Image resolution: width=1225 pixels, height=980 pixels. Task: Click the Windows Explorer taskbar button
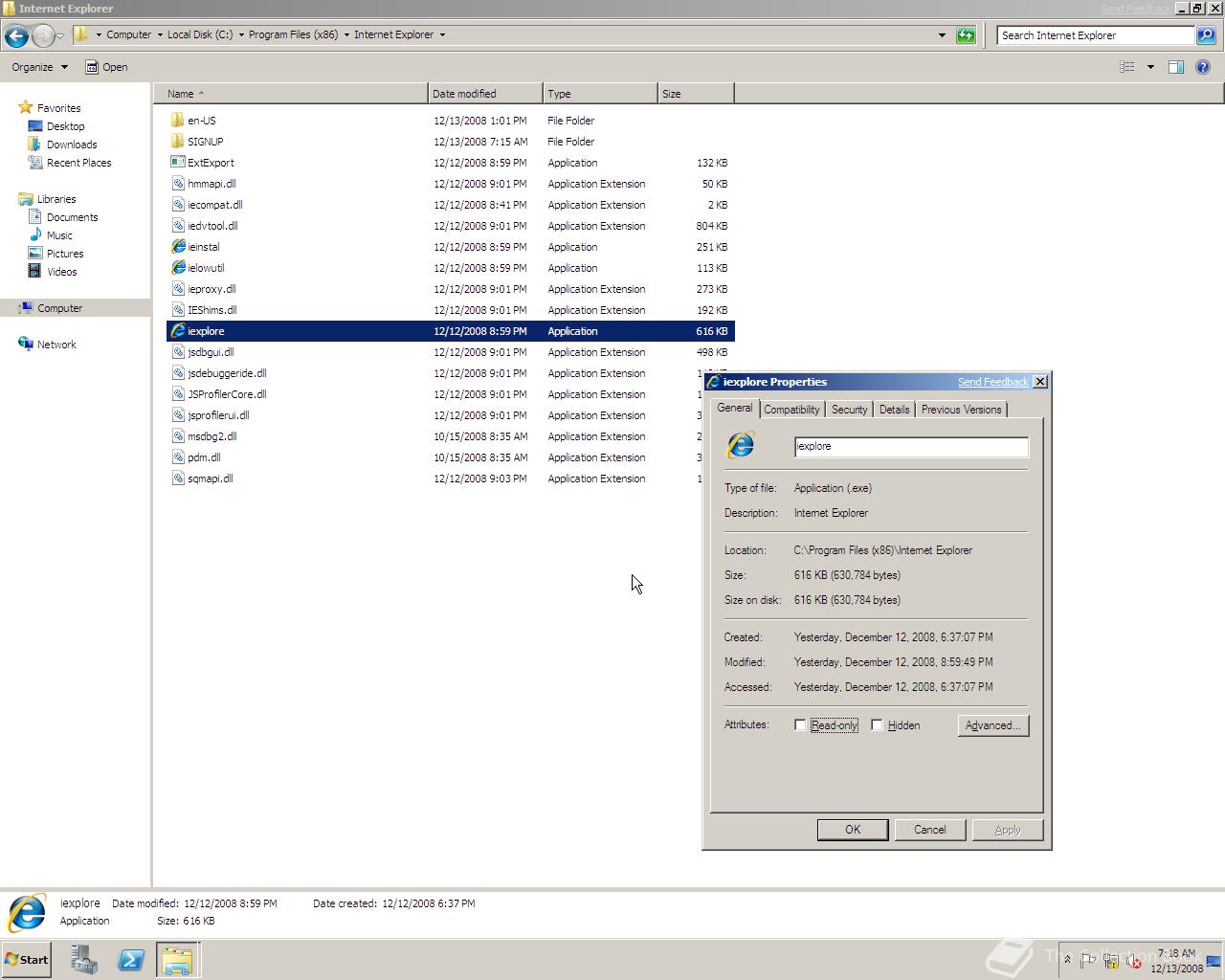(x=177, y=959)
